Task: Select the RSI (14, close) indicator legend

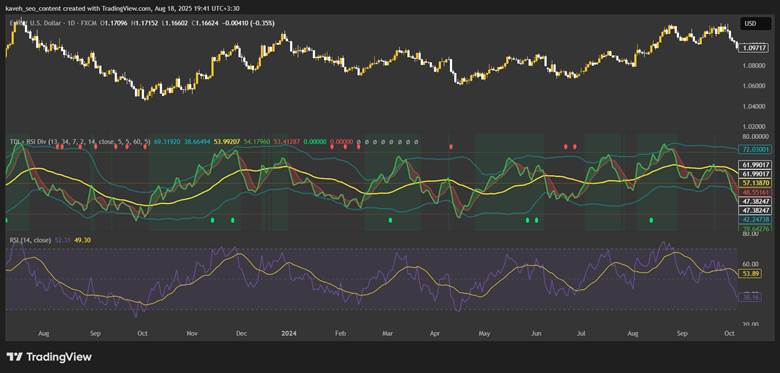Action: coord(30,240)
